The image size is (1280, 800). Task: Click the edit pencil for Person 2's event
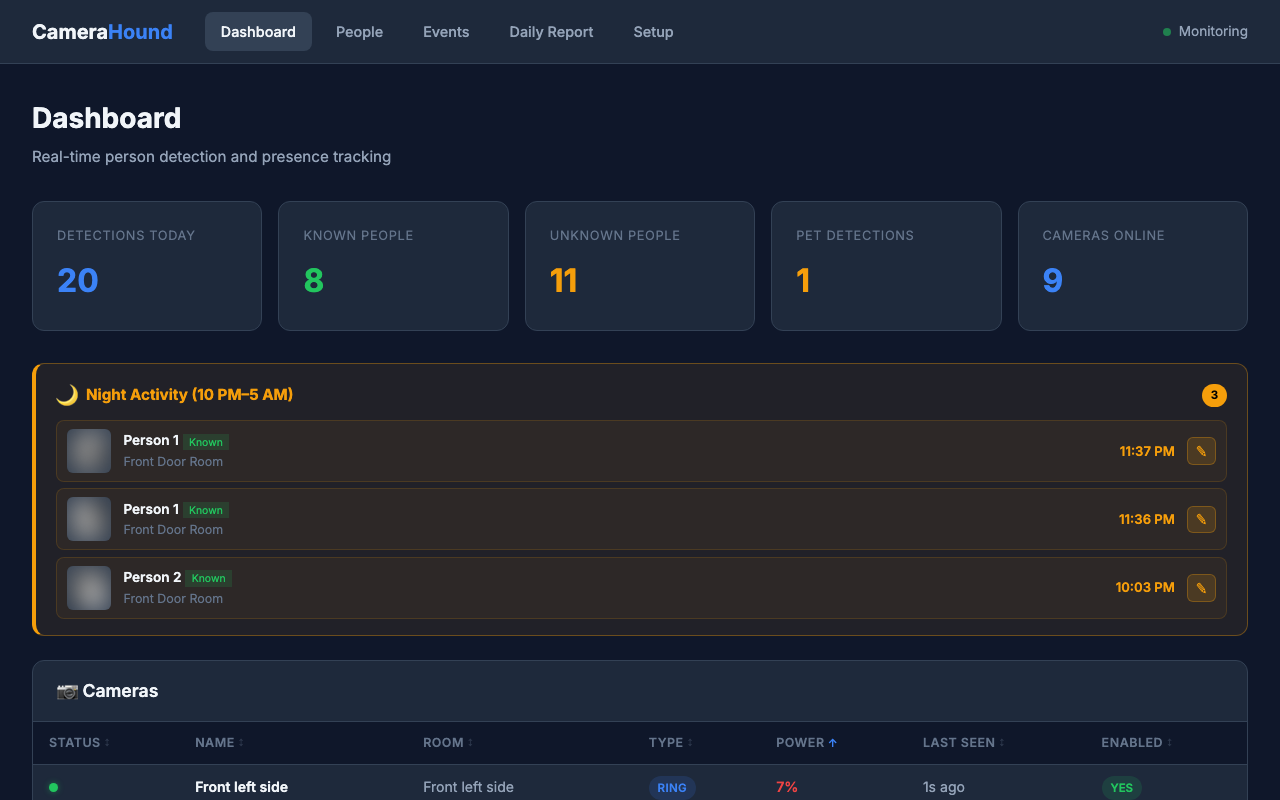(x=1201, y=587)
